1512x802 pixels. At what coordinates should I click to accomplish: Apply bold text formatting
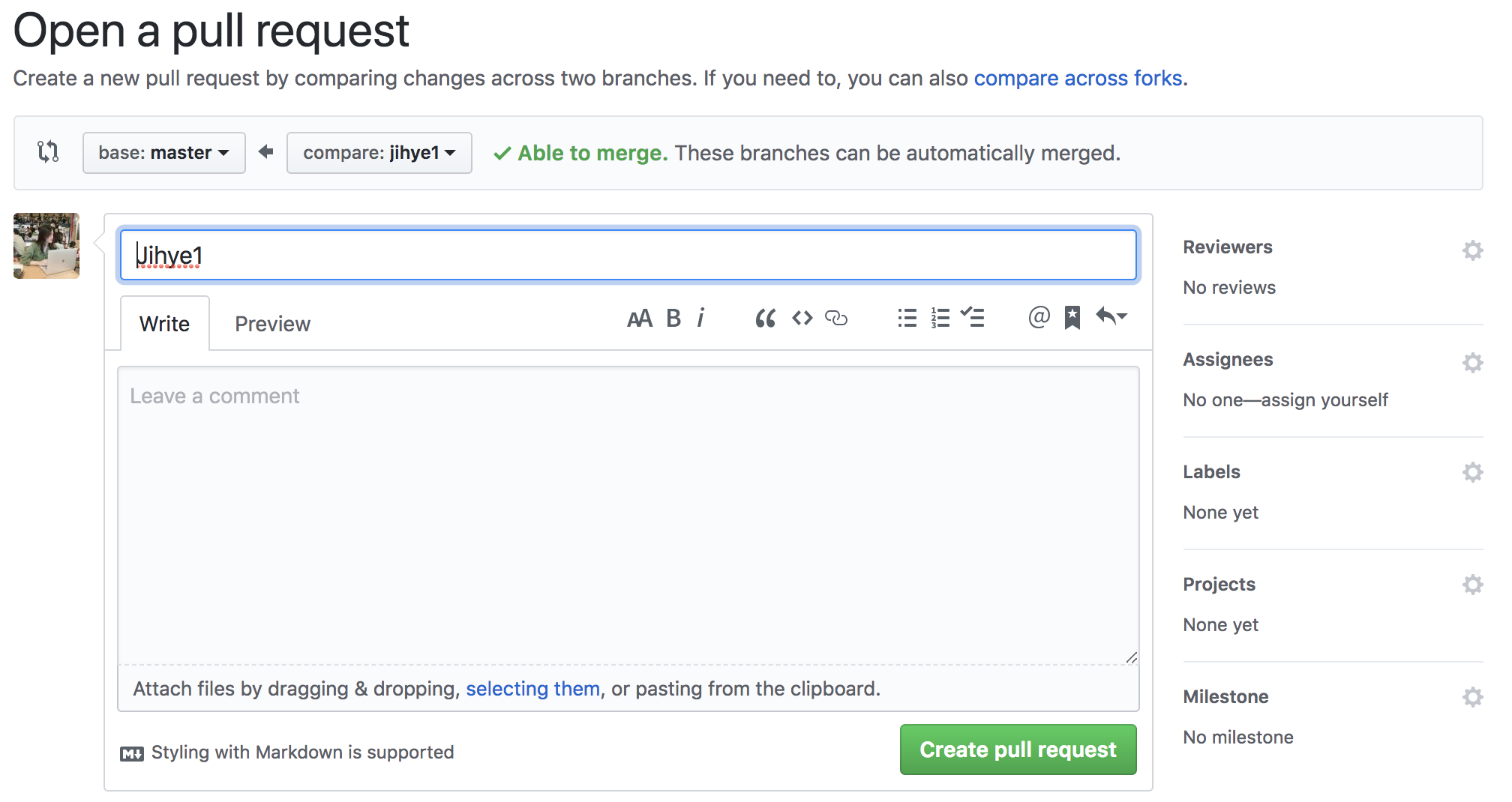coord(673,319)
